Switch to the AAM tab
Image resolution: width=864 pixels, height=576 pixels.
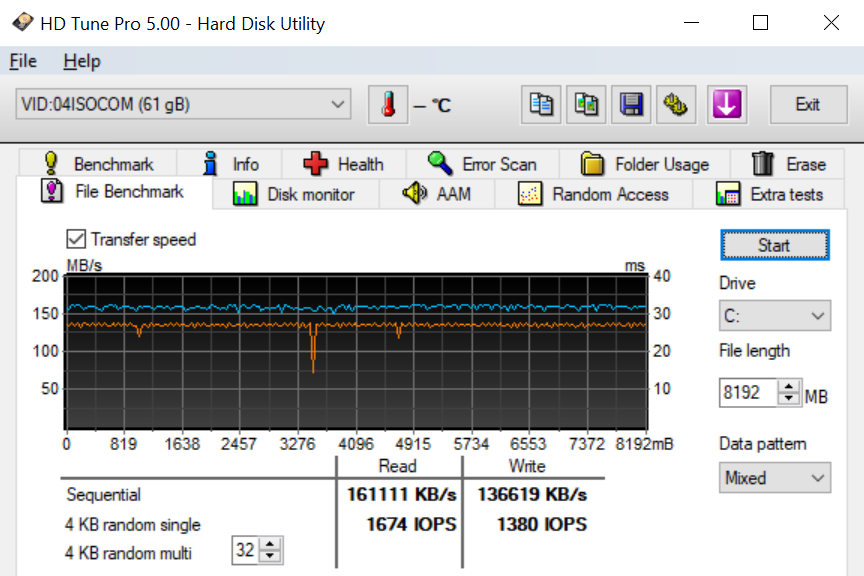tap(437, 194)
